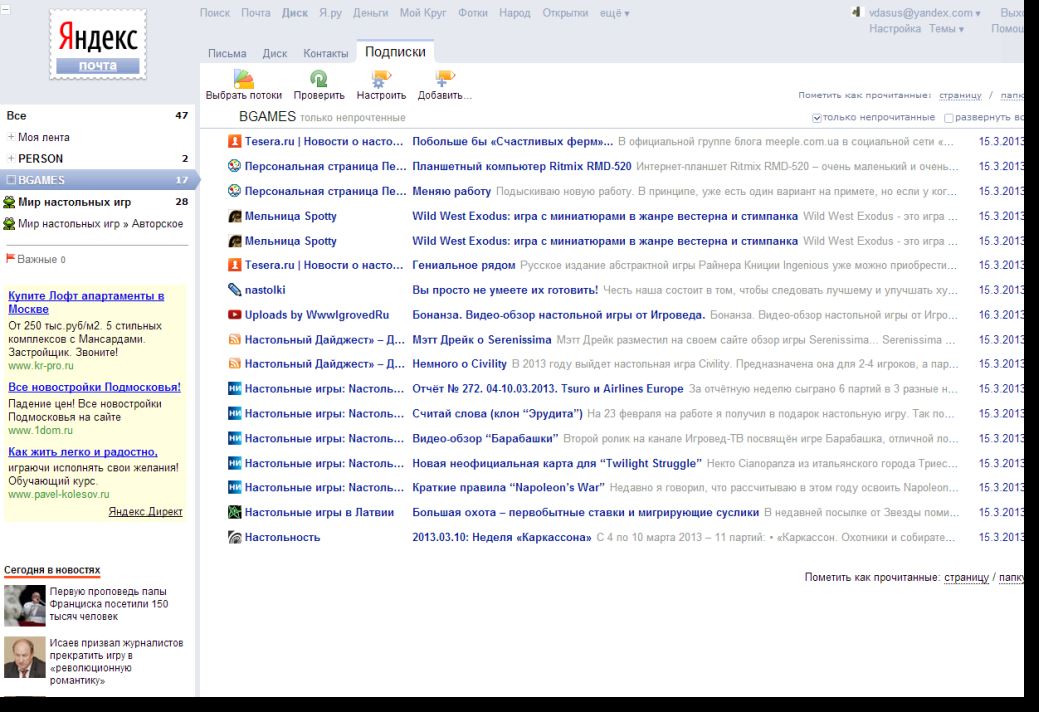Open feed settings via Настроить icon
Screen dimensions: 1039x712
pos(380,79)
